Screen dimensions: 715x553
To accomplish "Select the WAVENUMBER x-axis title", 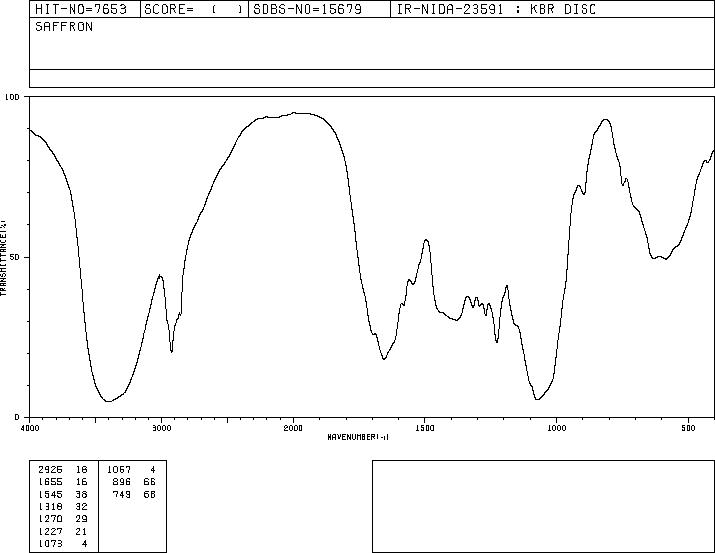I will click(x=358, y=437).
